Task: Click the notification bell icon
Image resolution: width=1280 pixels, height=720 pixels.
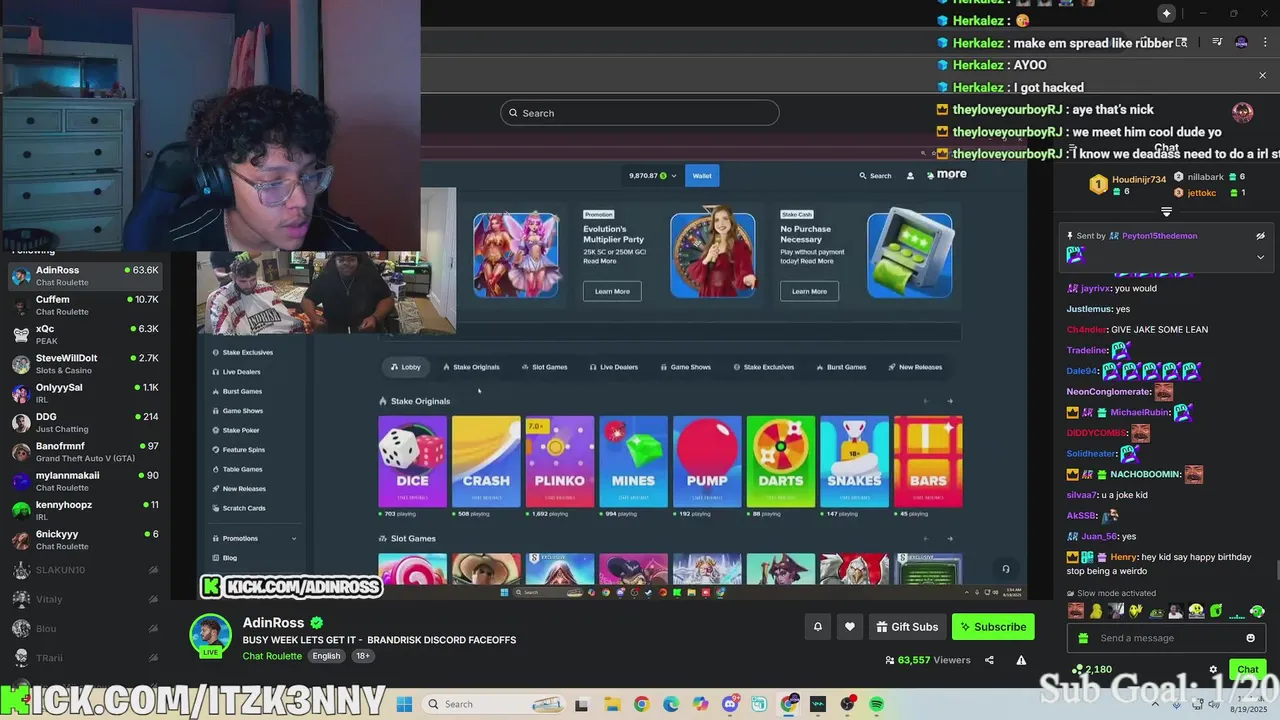Action: (x=817, y=627)
